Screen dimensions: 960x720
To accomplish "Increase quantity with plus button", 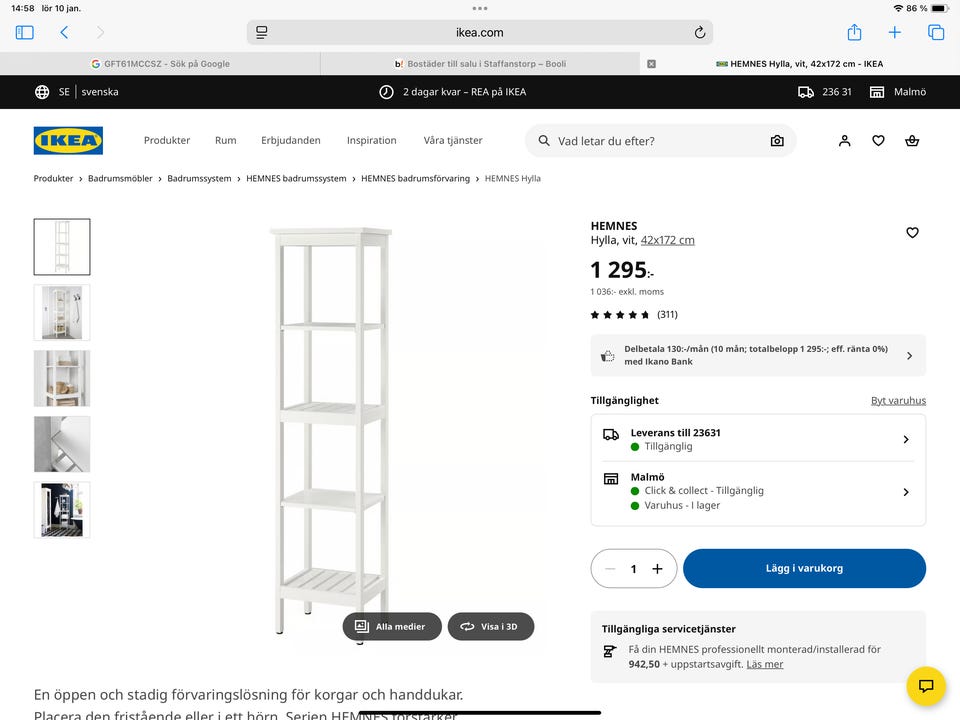I will pos(657,569).
